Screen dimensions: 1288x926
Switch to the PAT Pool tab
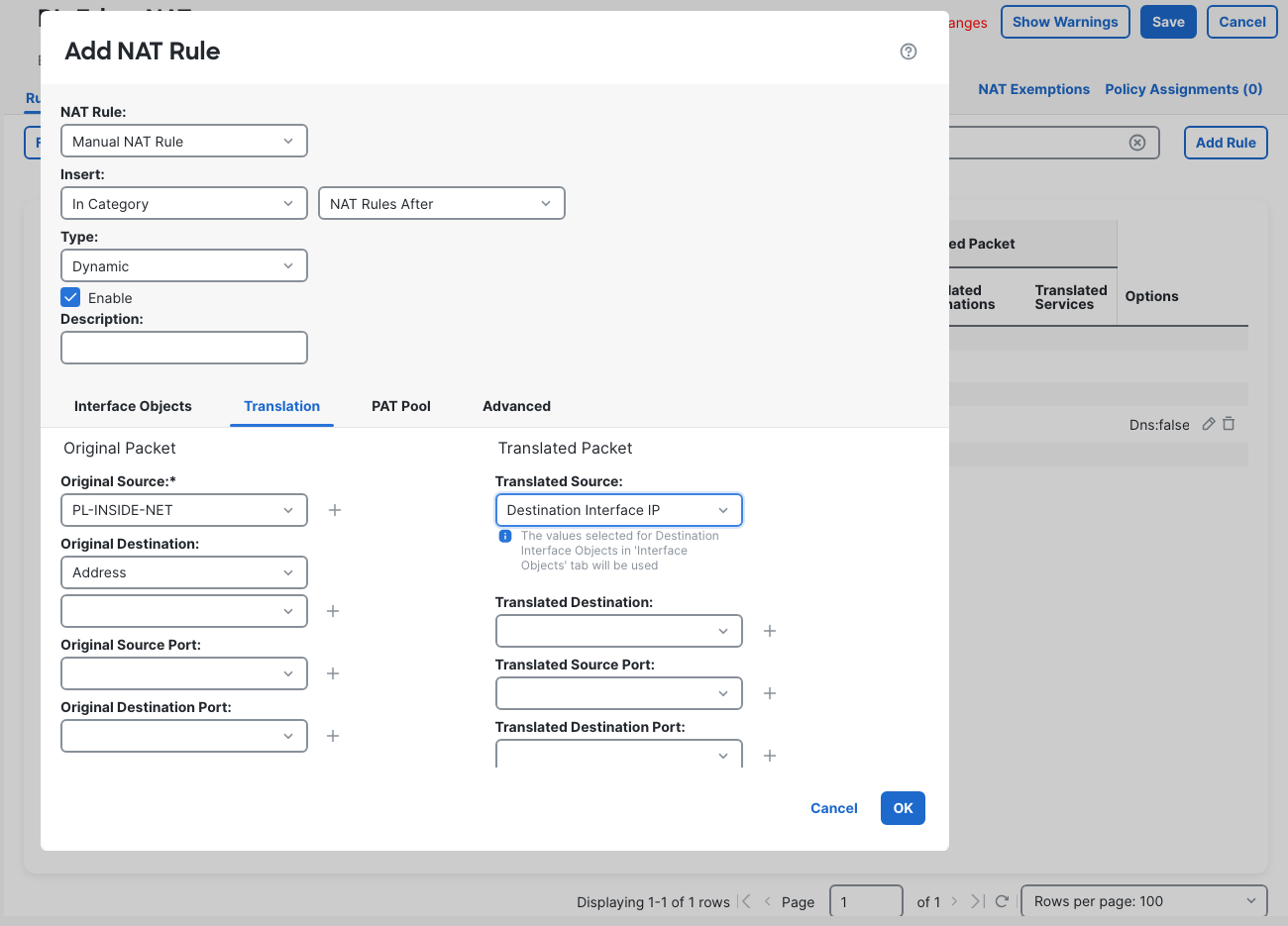(x=401, y=406)
